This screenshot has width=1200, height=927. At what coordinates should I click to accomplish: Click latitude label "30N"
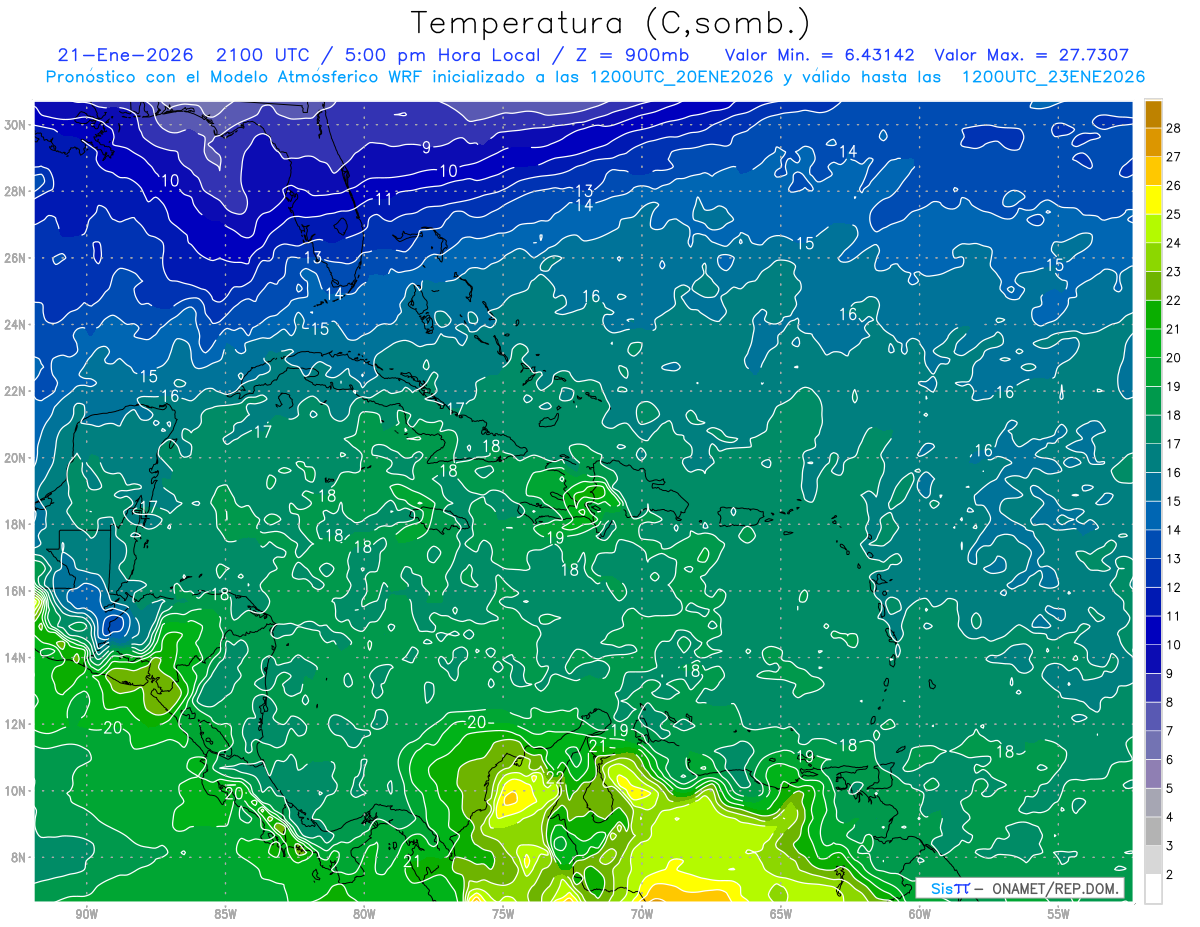click(16, 125)
